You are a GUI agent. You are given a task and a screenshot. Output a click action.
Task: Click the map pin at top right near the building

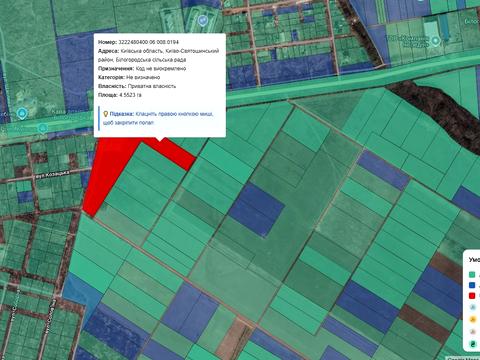pyautogui.click(x=435, y=41)
